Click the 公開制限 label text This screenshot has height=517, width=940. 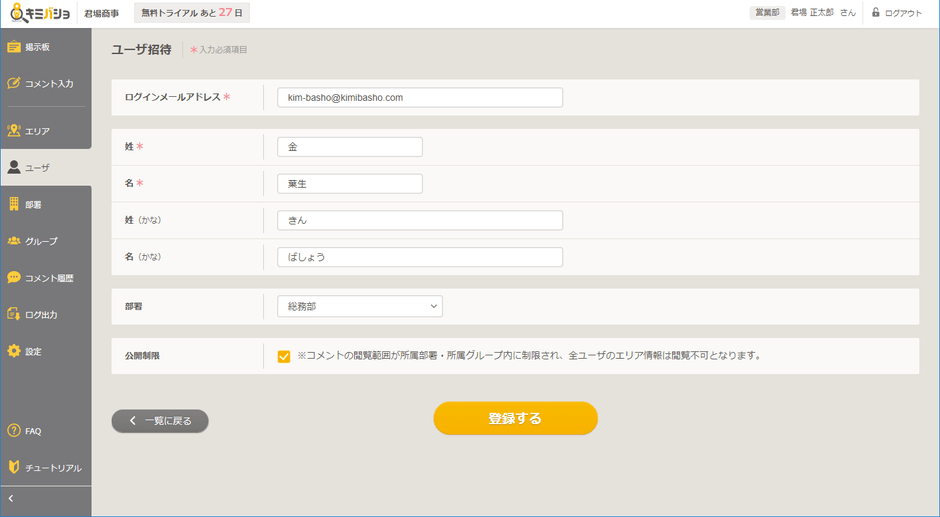tap(142, 356)
